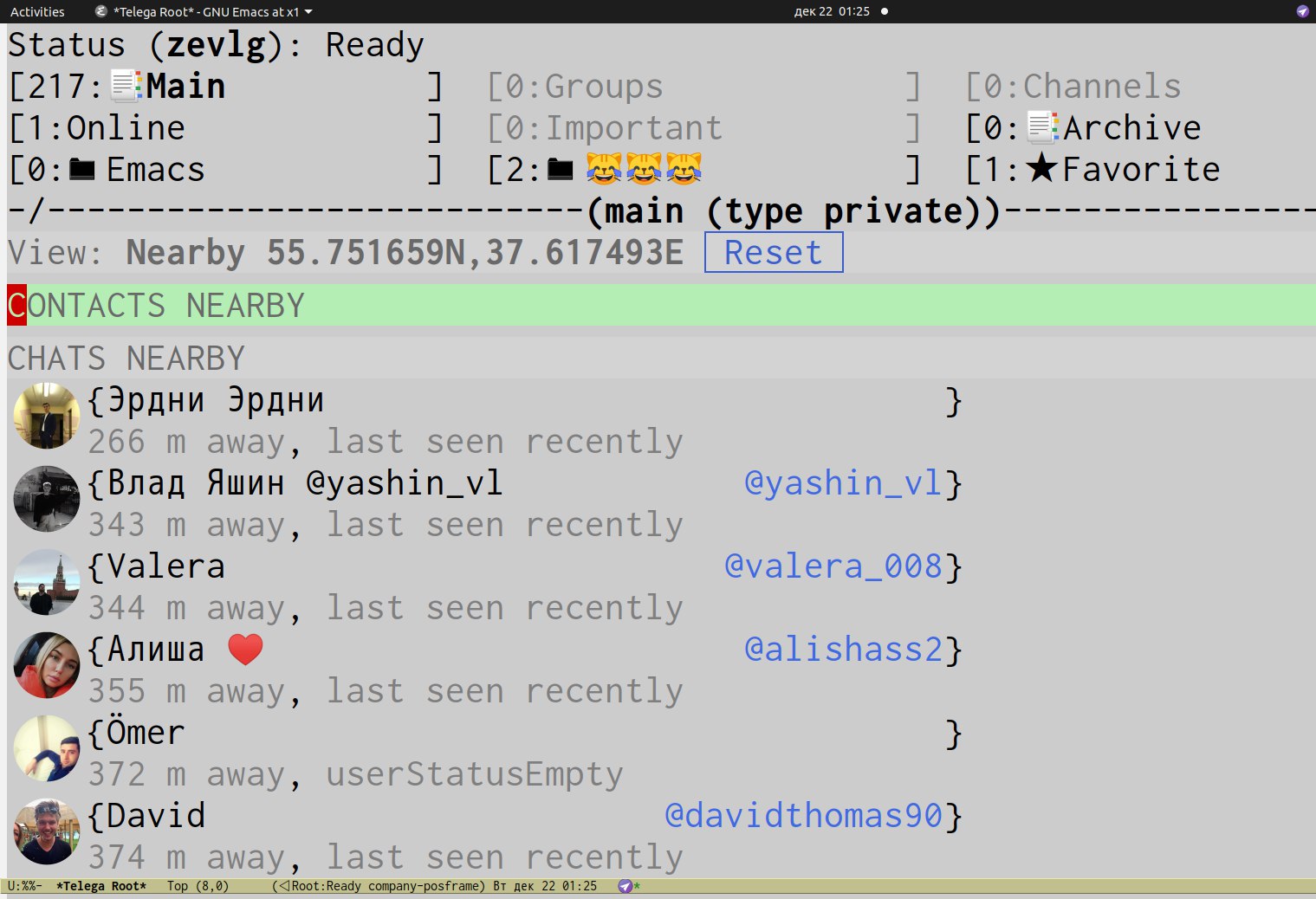Switch to the Groups filter
Viewport: 1316px width, 899px height.
[703, 86]
